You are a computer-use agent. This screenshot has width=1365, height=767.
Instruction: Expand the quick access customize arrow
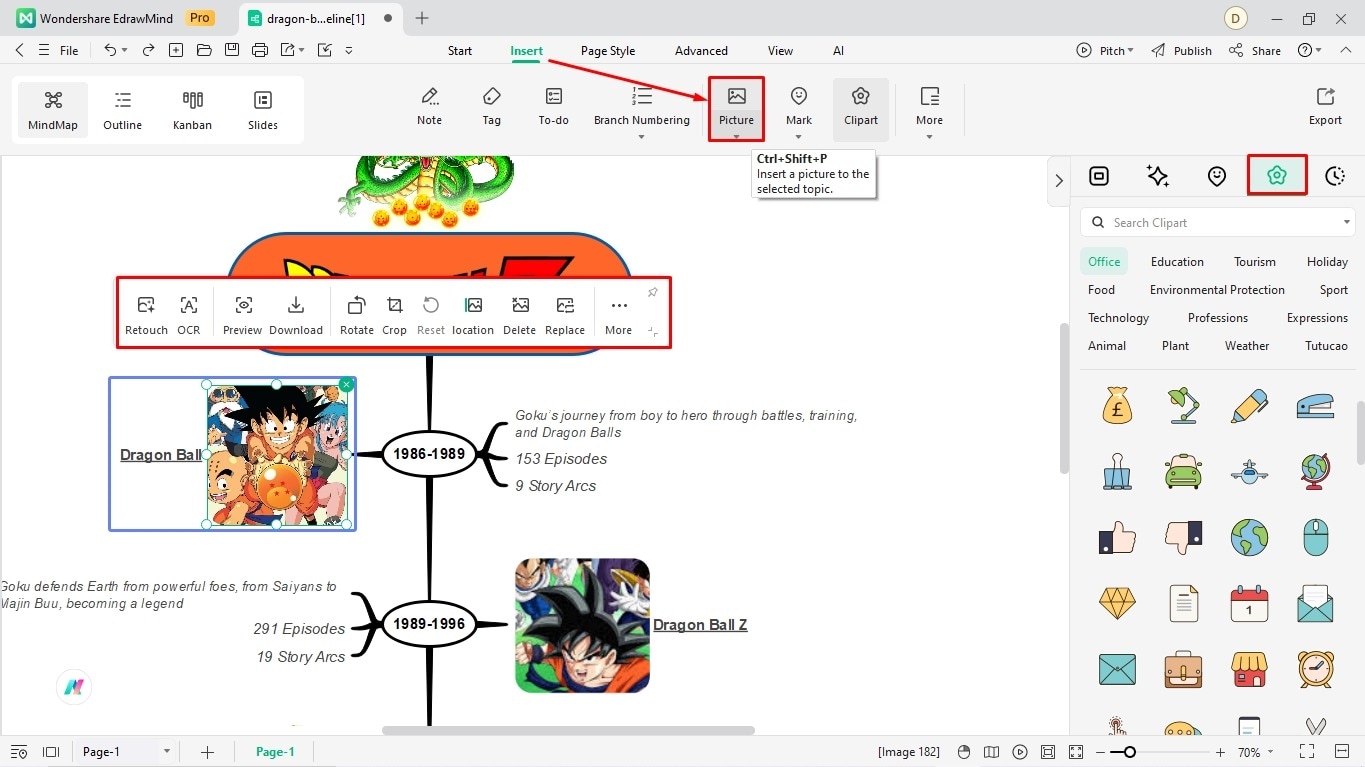[349, 50]
